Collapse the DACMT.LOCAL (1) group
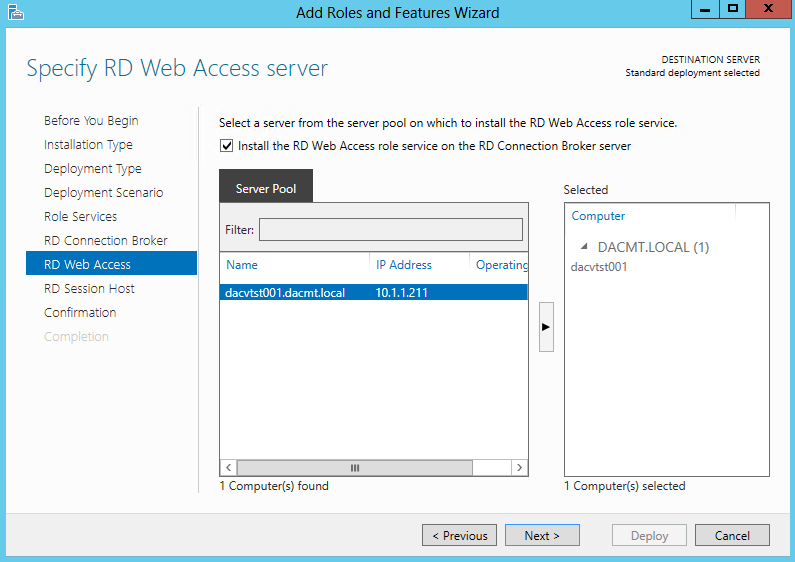 [584, 247]
